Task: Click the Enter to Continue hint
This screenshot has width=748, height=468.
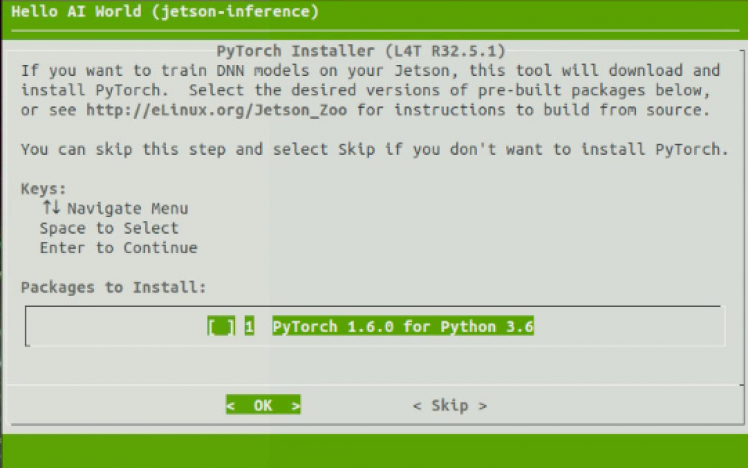Action: tap(118, 247)
